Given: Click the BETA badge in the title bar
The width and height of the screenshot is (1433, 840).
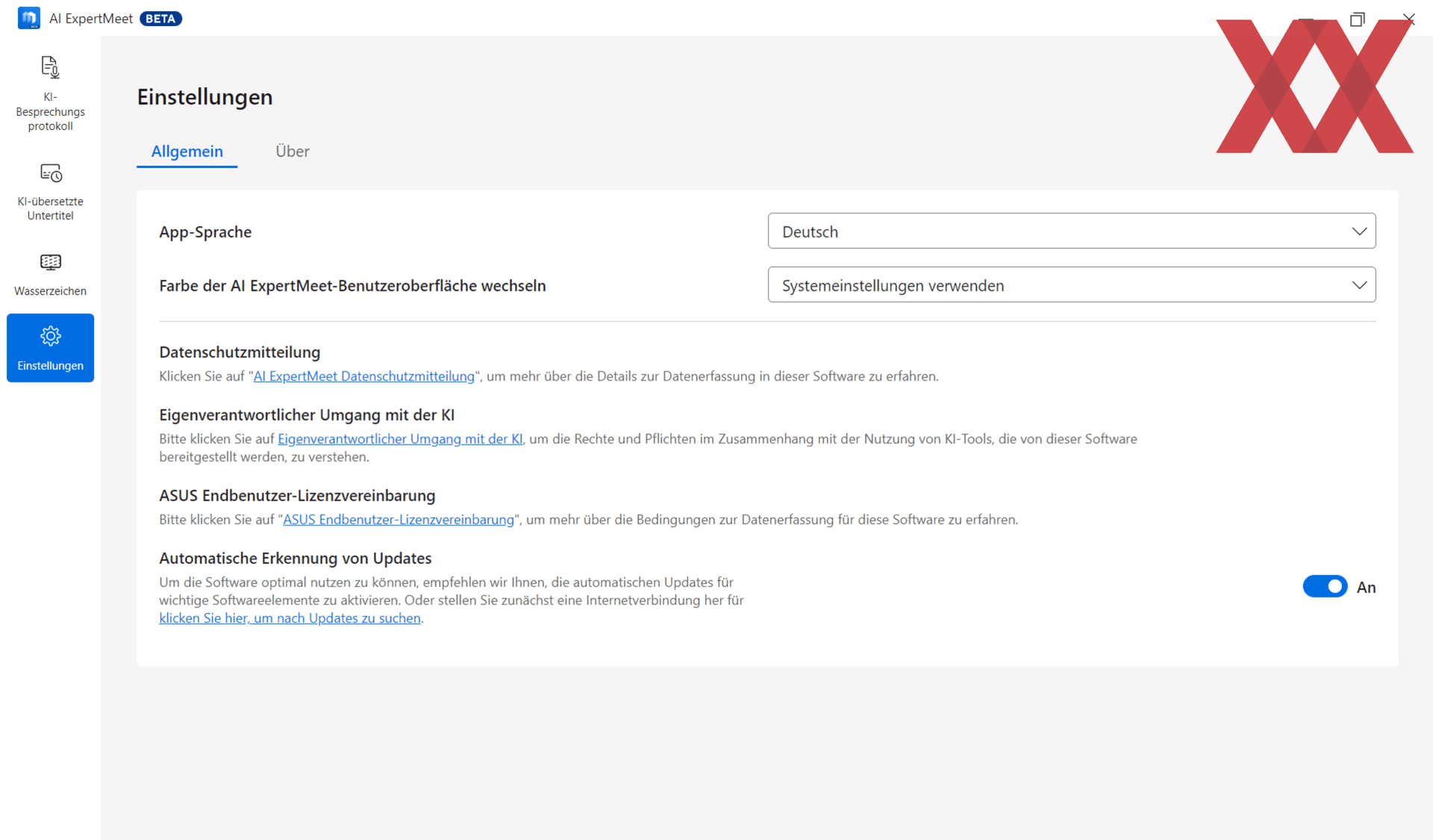Looking at the screenshot, I should 160,19.
